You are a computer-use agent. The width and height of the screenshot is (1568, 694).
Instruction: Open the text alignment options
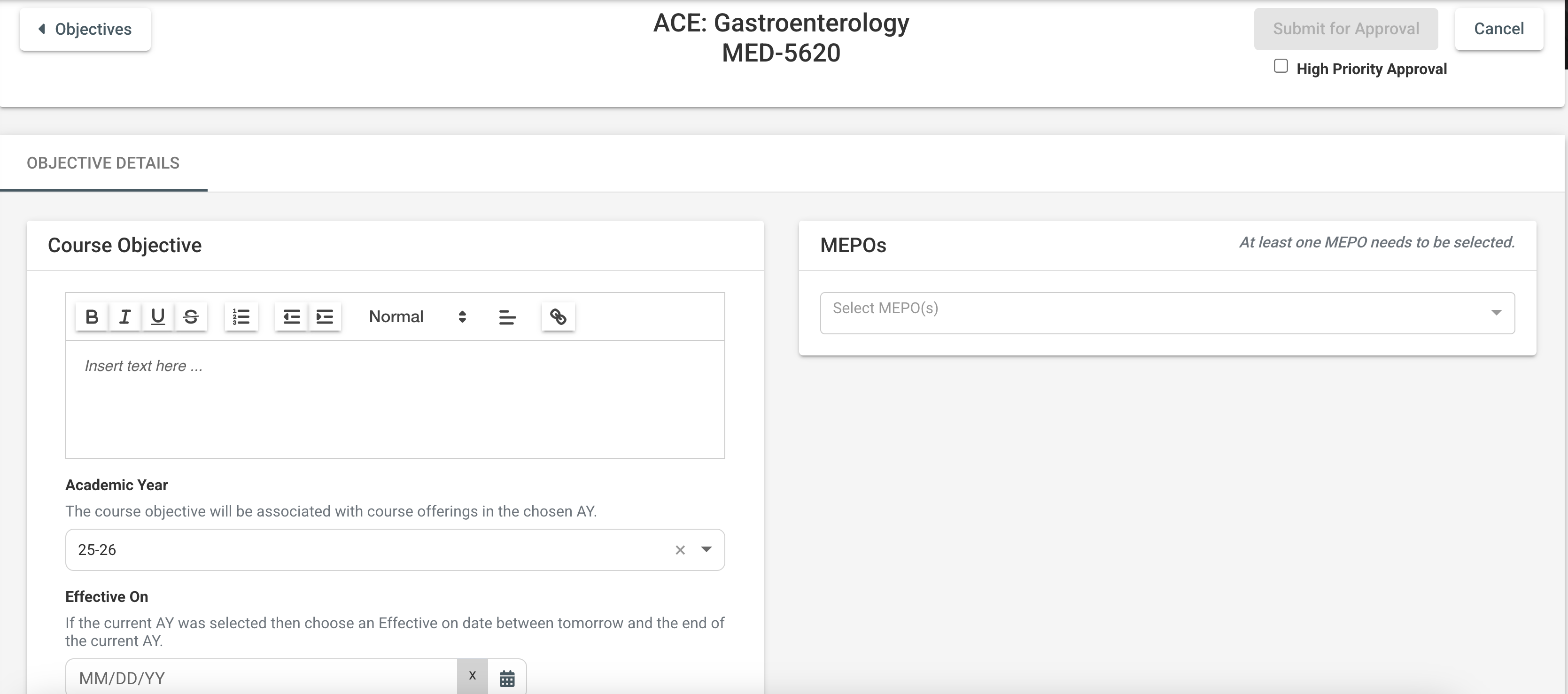[x=507, y=317]
